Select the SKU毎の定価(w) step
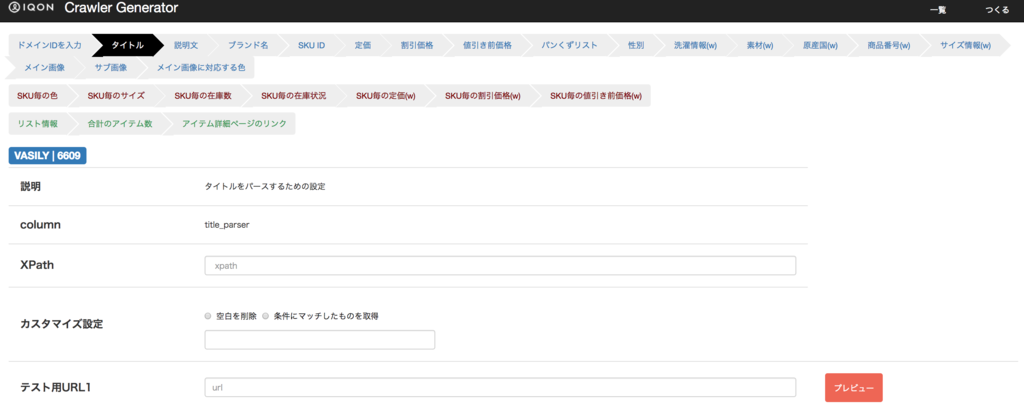 coord(386,95)
